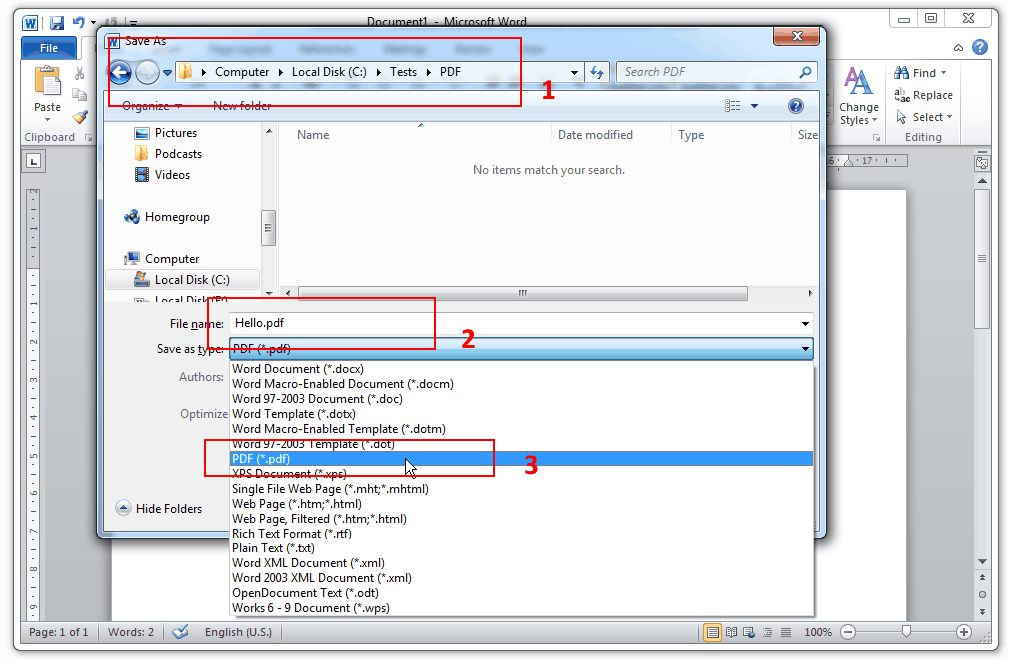The height and width of the screenshot is (660, 1011).
Task: Click the Cut scissors icon
Action: coord(80,73)
